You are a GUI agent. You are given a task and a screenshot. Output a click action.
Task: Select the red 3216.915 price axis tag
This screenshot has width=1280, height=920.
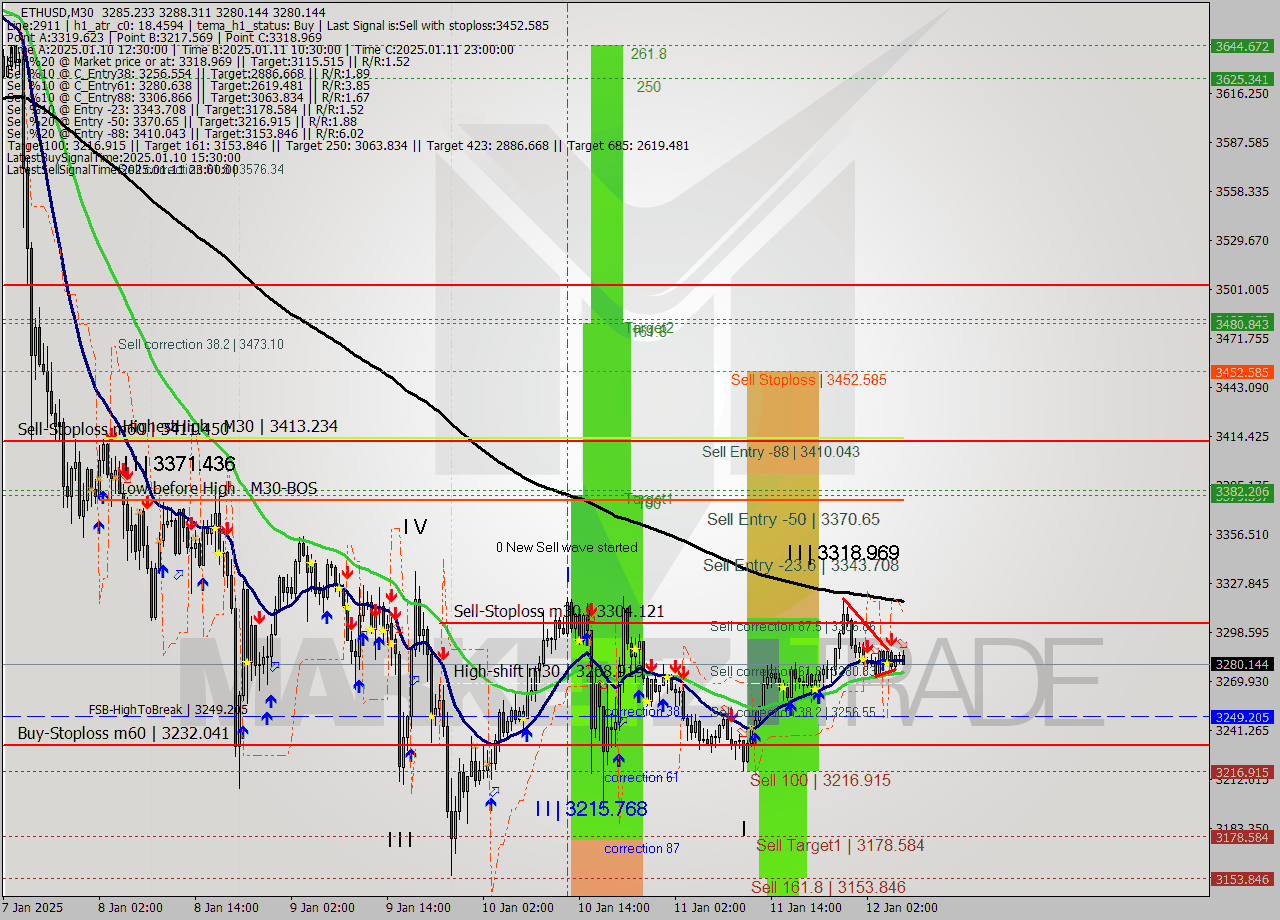click(x=1241, y=772)
